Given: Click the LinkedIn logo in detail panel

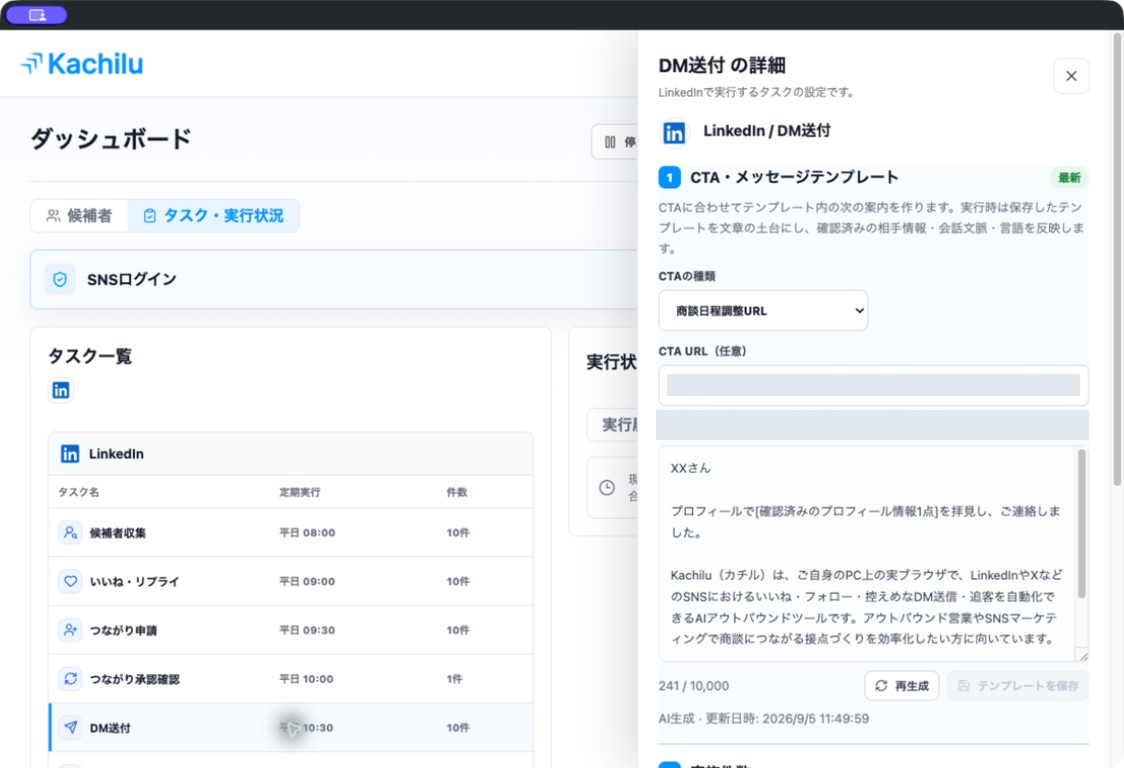Looking at the screenshot, I should click(674, 133).
